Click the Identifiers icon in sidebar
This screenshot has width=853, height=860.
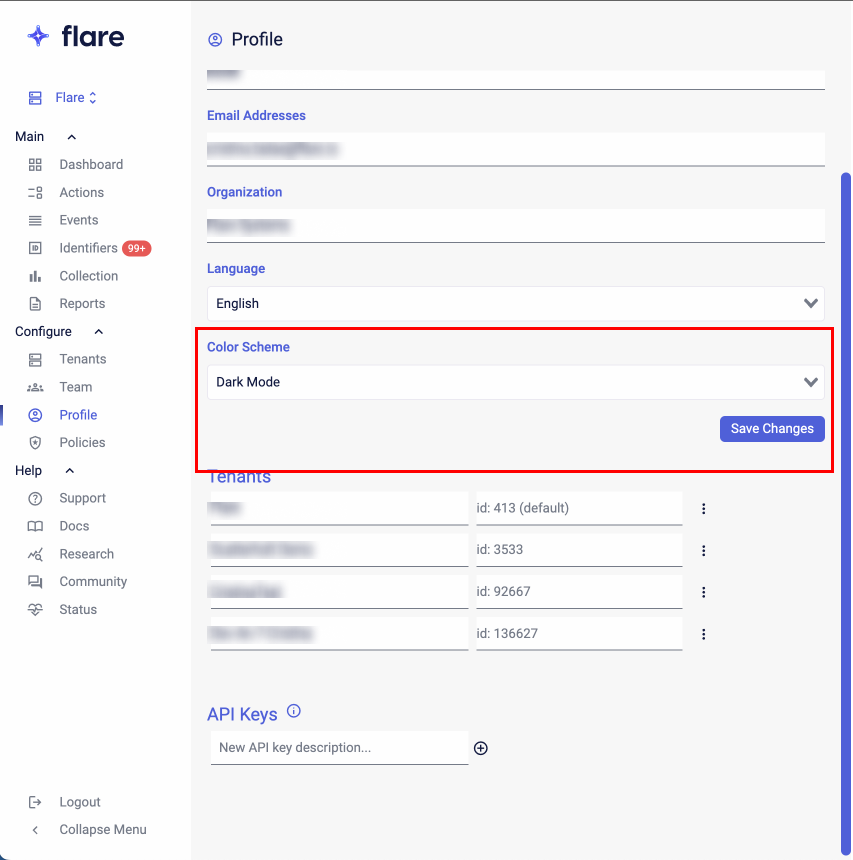35,248
